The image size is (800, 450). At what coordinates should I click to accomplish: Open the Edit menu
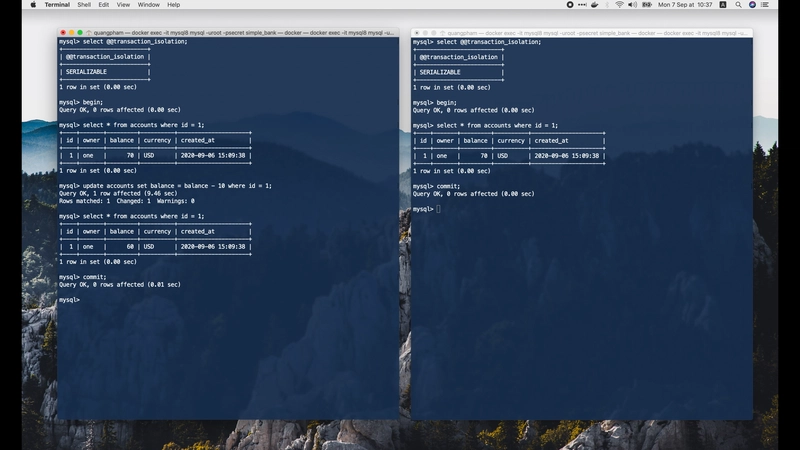[x=104, y=5]
